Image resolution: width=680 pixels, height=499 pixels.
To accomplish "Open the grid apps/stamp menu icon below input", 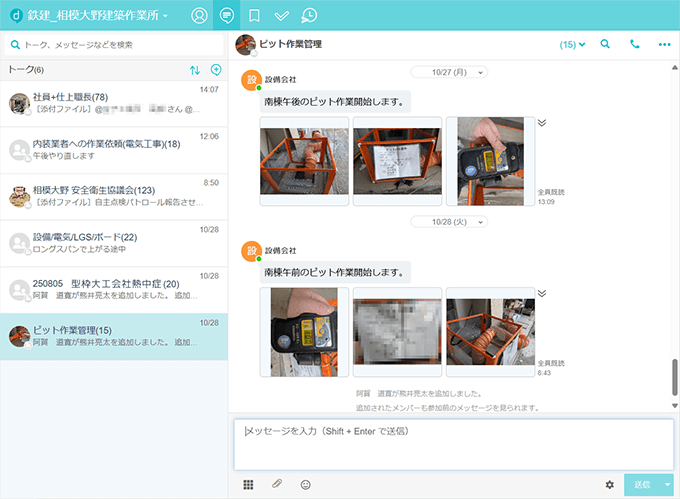I will coord(248,485).
